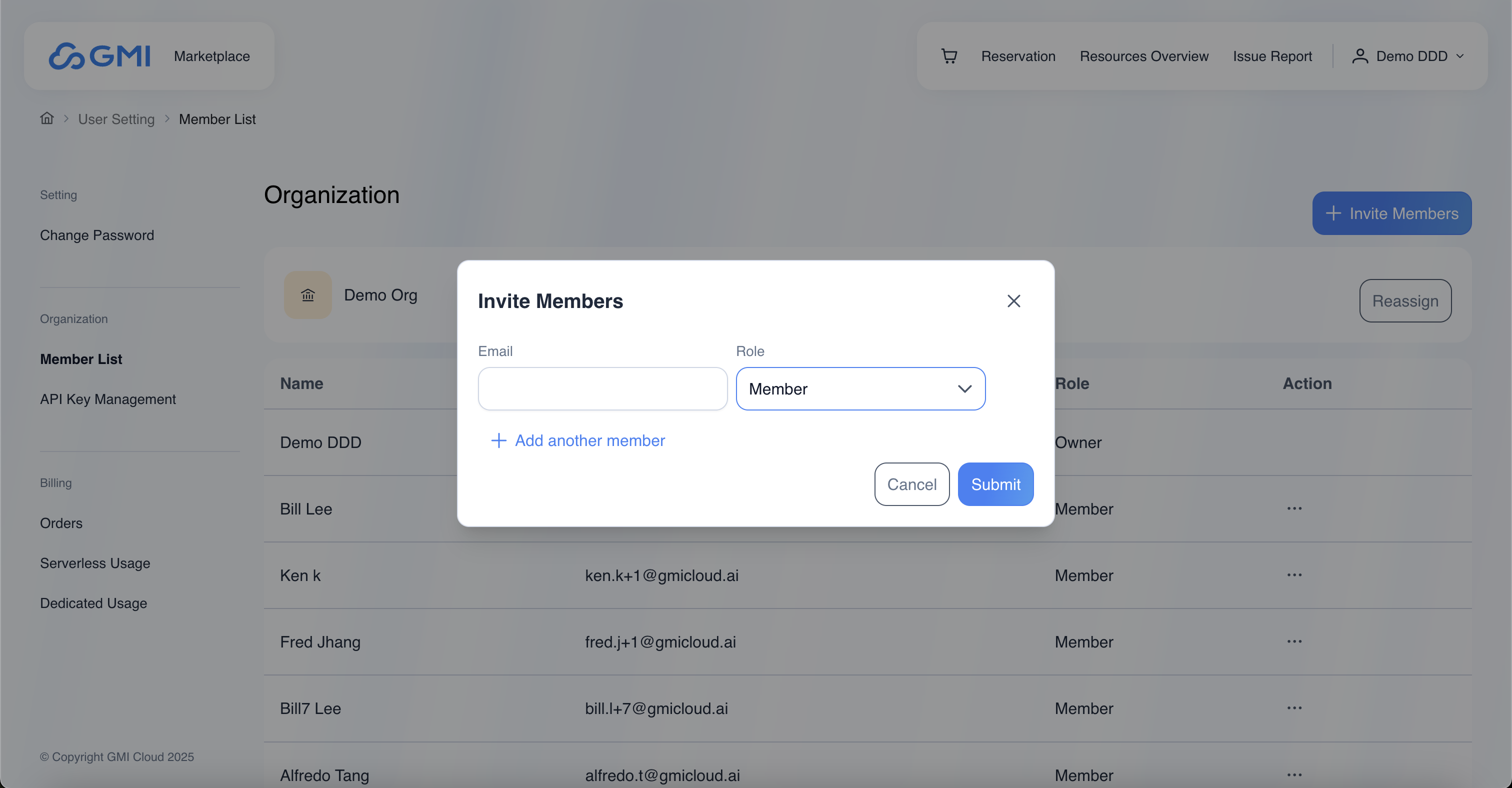Click the Demo Org building icon
The width and height of the screenshot is (1512, 788).
tap(307, 295)
